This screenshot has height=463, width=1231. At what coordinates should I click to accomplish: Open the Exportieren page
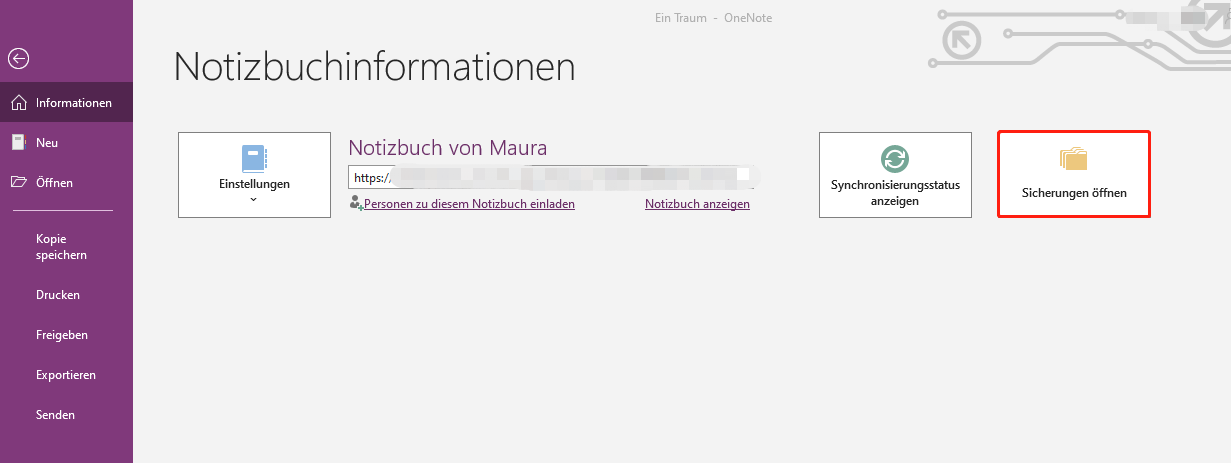pos(66,375)
